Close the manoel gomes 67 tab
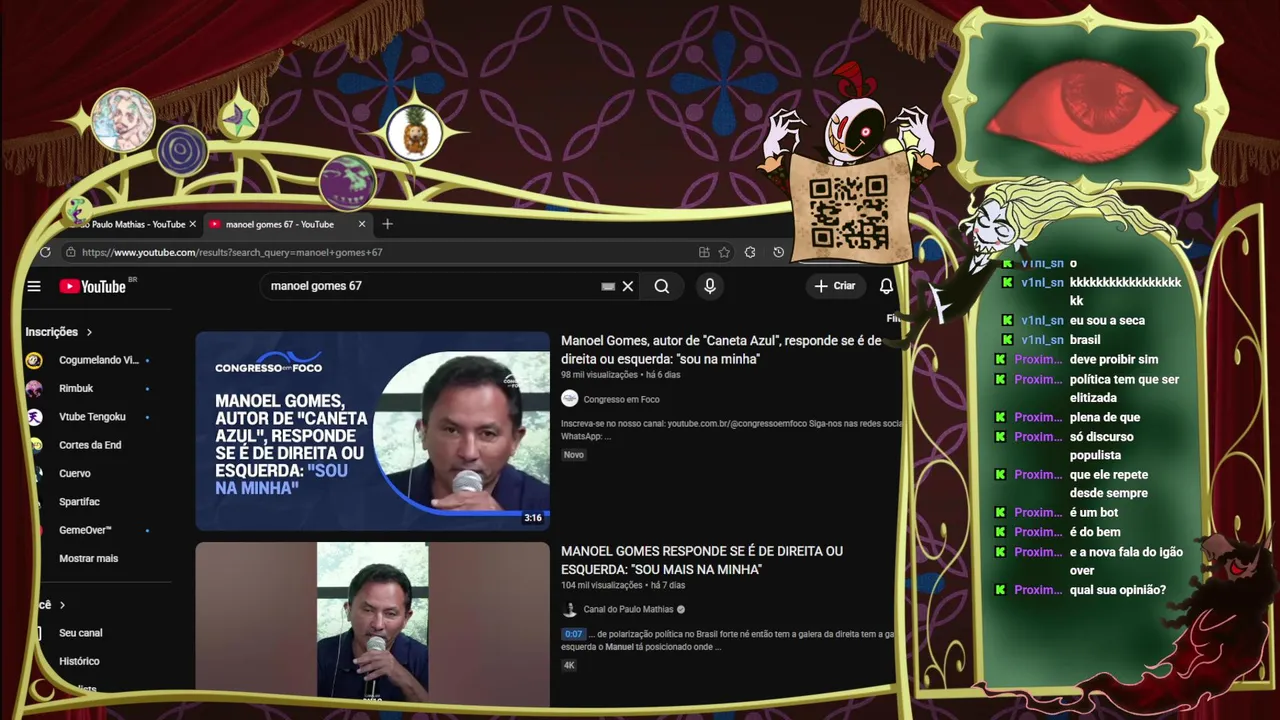 click(362, 224)
